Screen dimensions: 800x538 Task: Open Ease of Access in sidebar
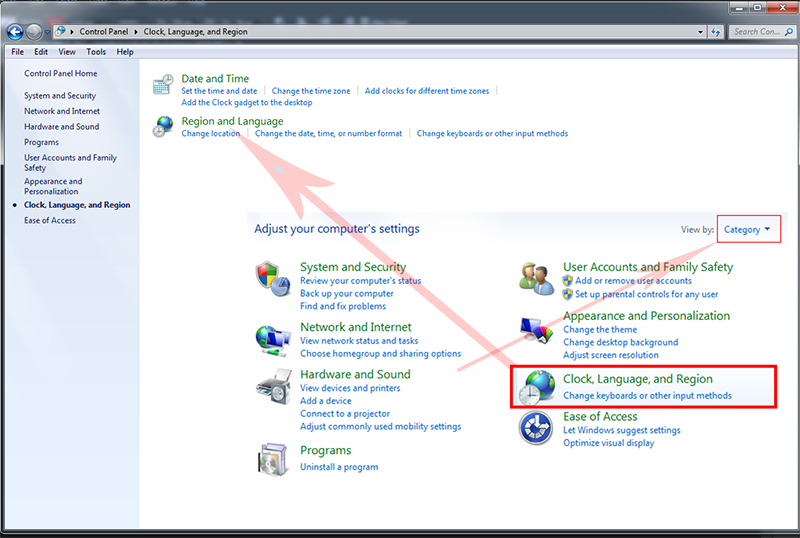click(49, 221)
